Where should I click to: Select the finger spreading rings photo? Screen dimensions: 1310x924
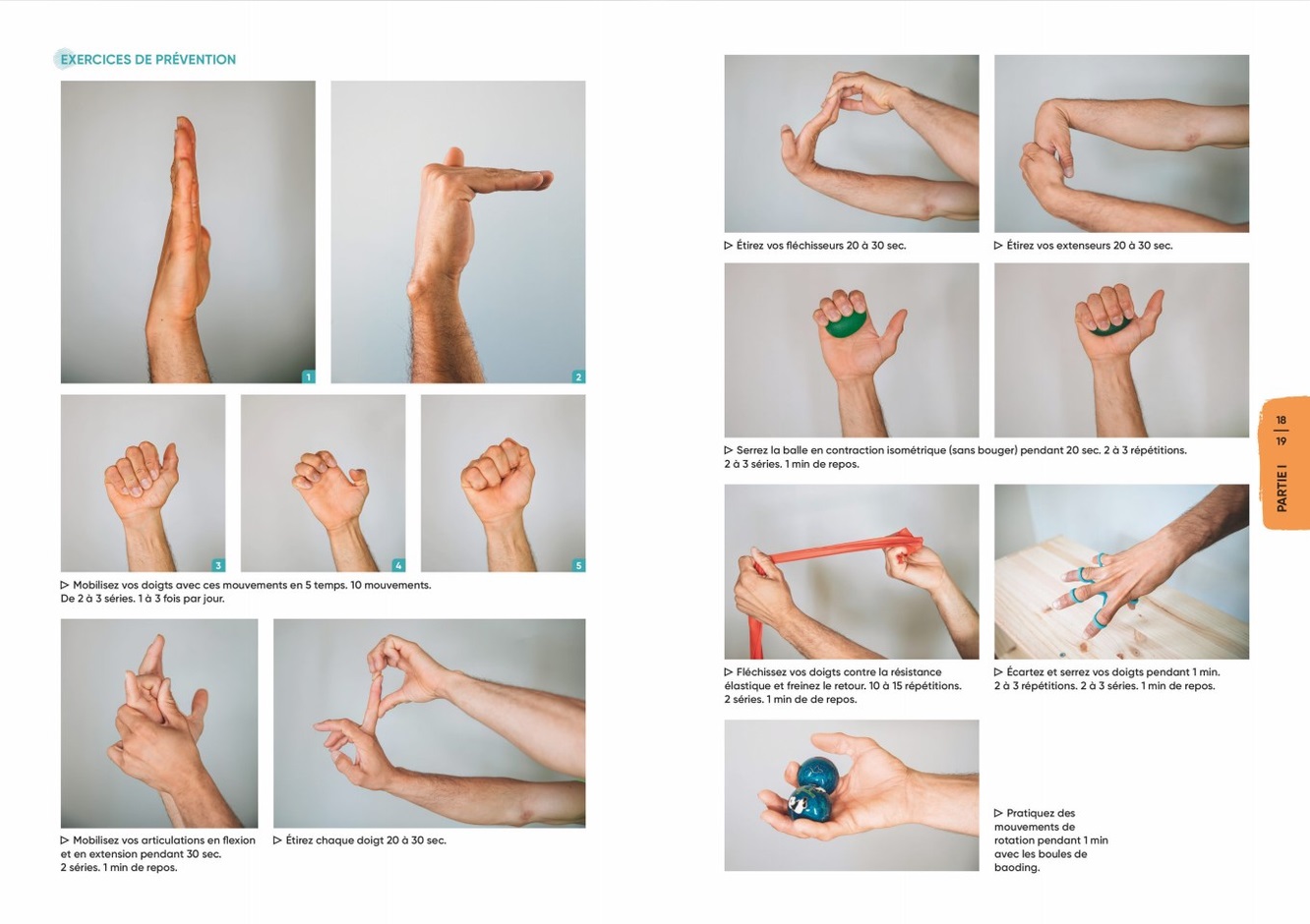tap(1121, 571)
